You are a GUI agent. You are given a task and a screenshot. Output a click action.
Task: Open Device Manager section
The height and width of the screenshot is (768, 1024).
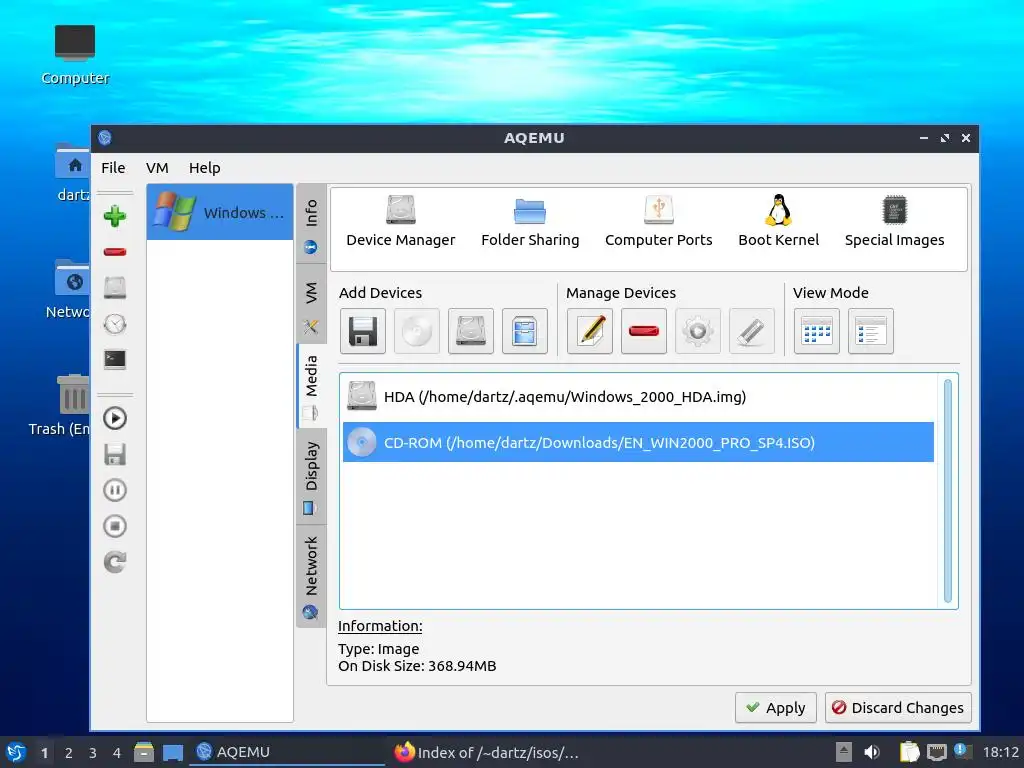pos(400,221)
